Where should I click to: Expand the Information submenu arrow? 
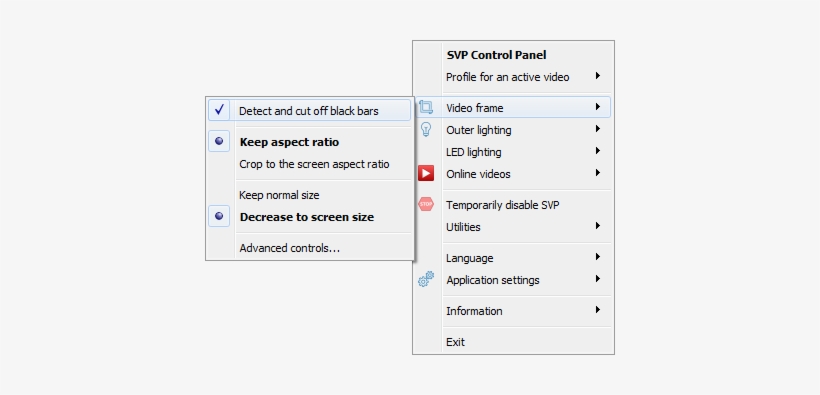click(x=597, y=310)
